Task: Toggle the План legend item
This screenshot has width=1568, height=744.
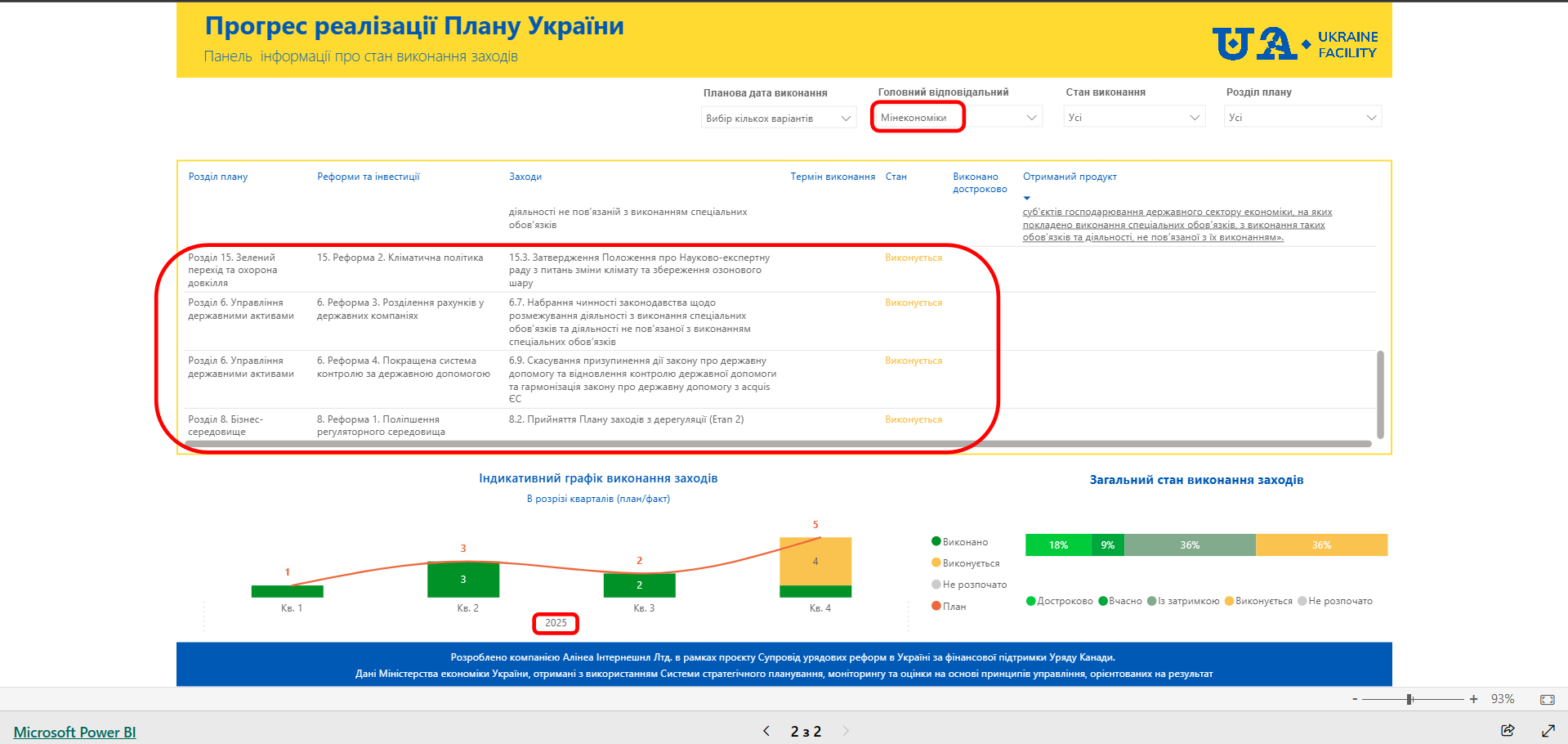Action: tap(949, 606)
